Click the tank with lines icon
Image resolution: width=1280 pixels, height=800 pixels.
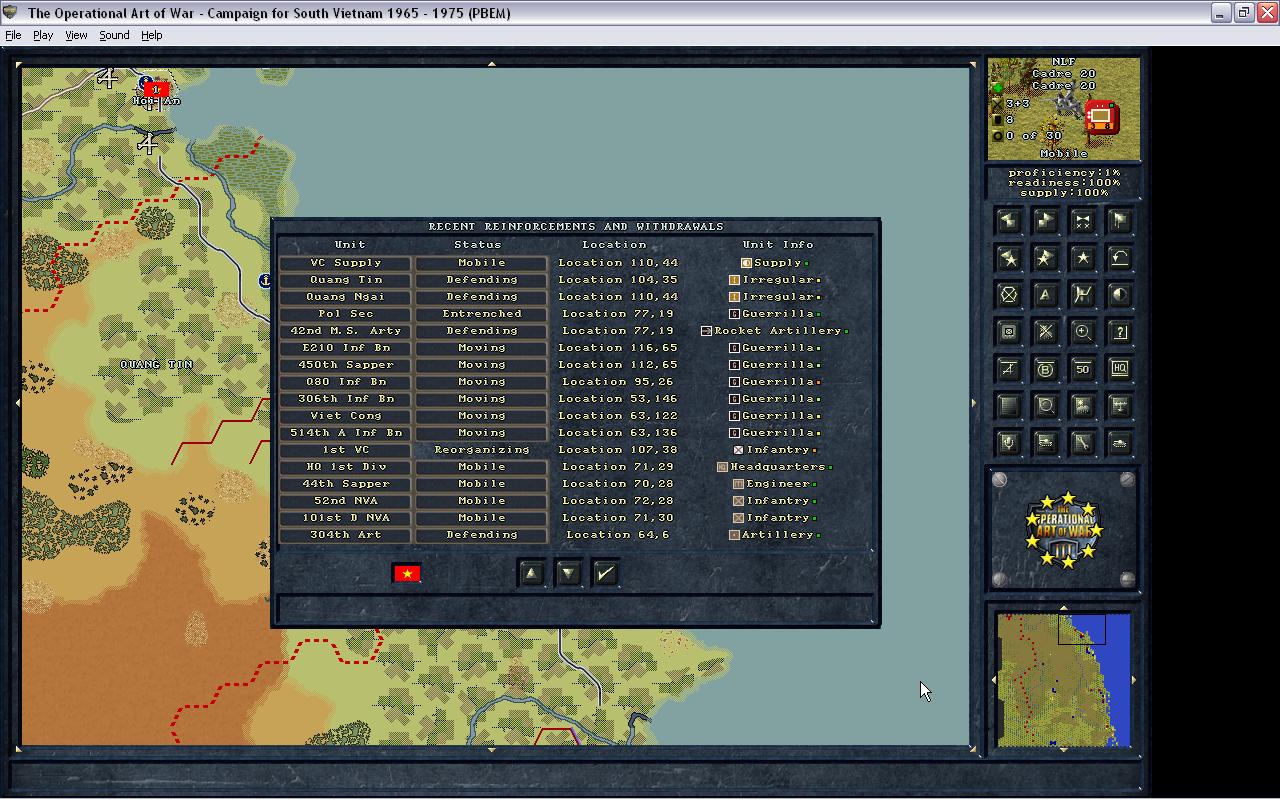tap(1045, 443)
